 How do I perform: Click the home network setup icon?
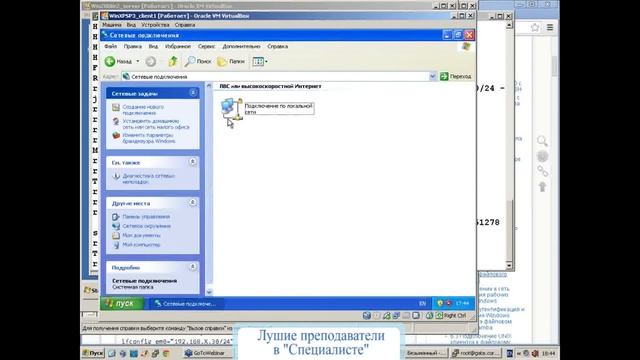116,122
